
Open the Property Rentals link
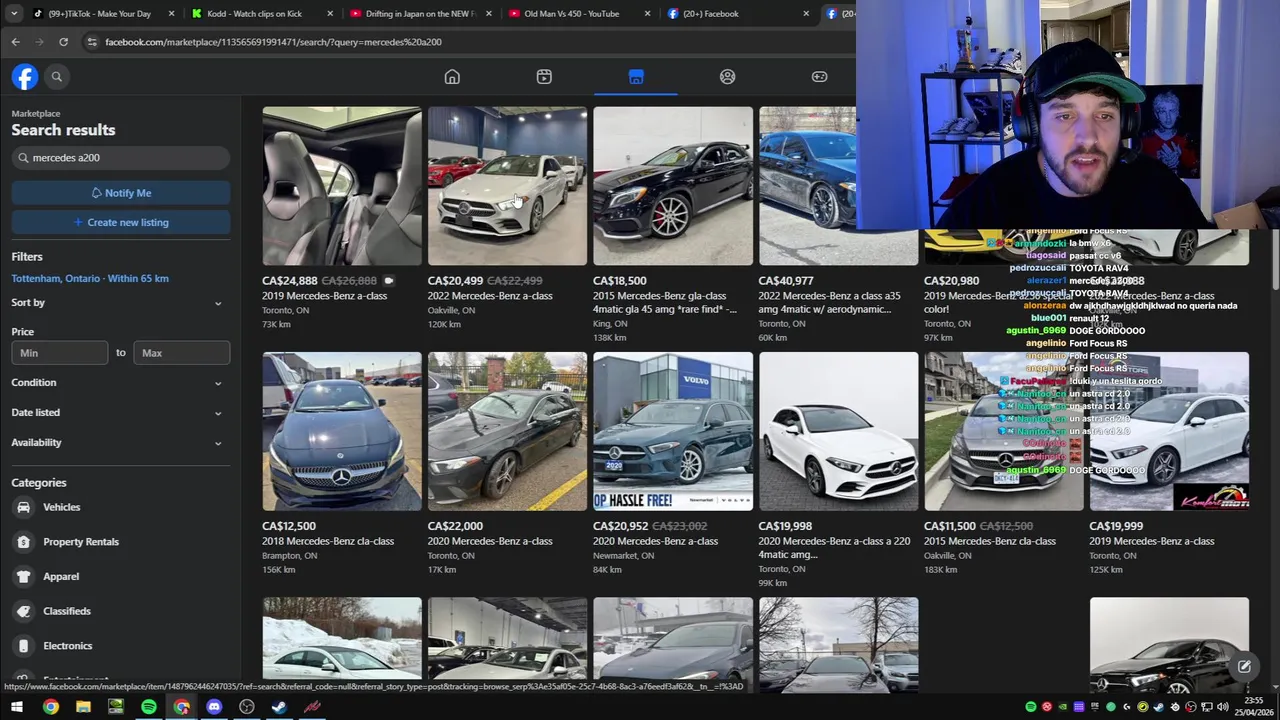click(x=81, y=542)
